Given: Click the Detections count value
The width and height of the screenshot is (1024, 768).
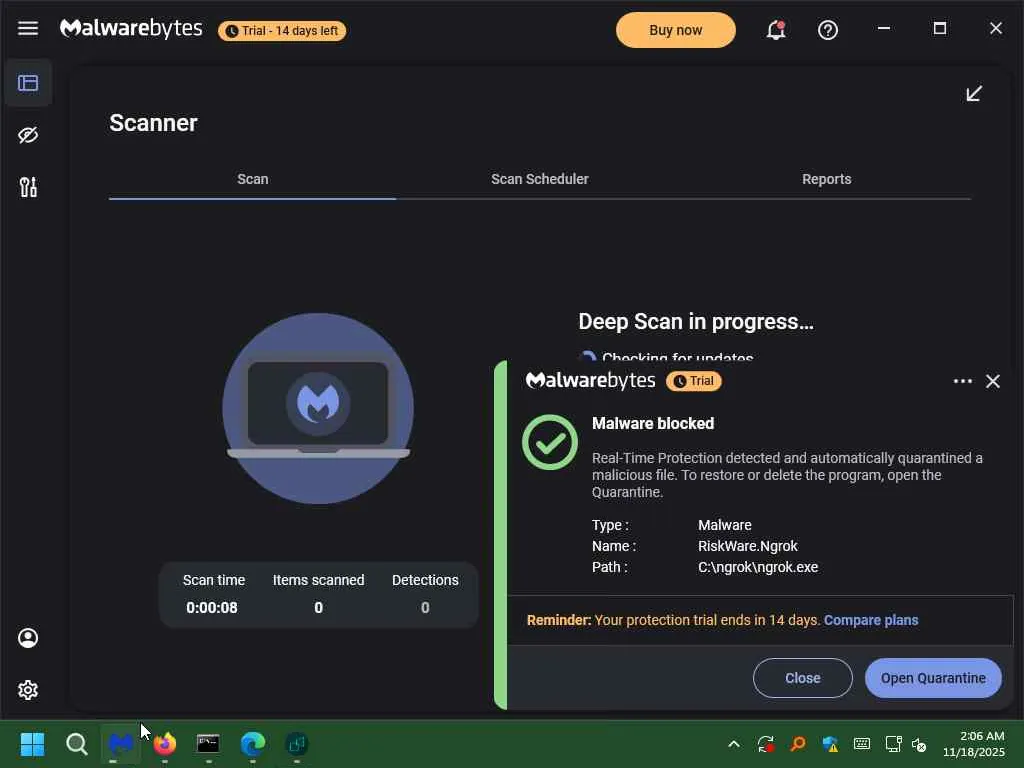Looking at the screenshot, I should (425, 607).
